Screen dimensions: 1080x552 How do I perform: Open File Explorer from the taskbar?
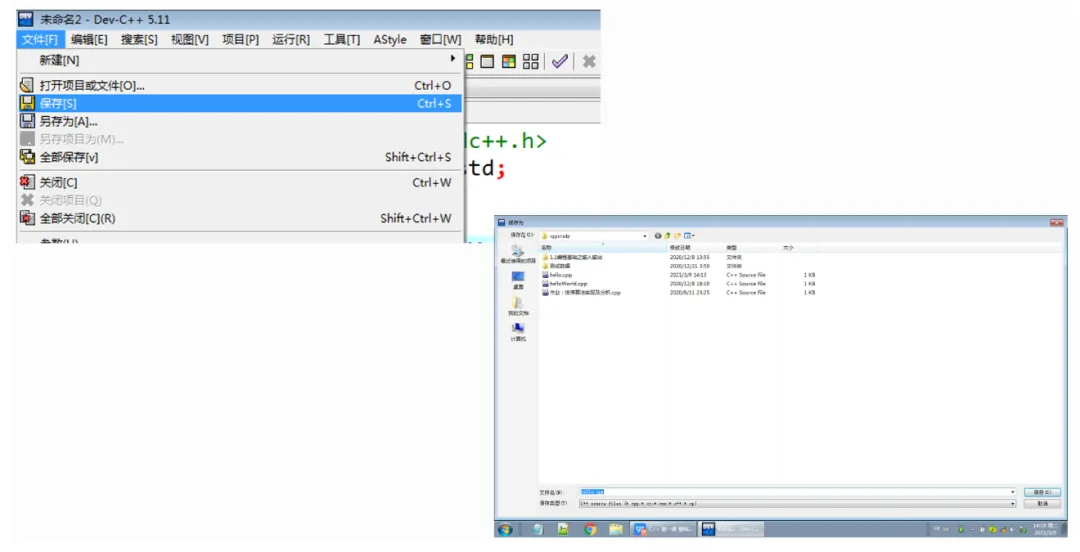point(616,529)
